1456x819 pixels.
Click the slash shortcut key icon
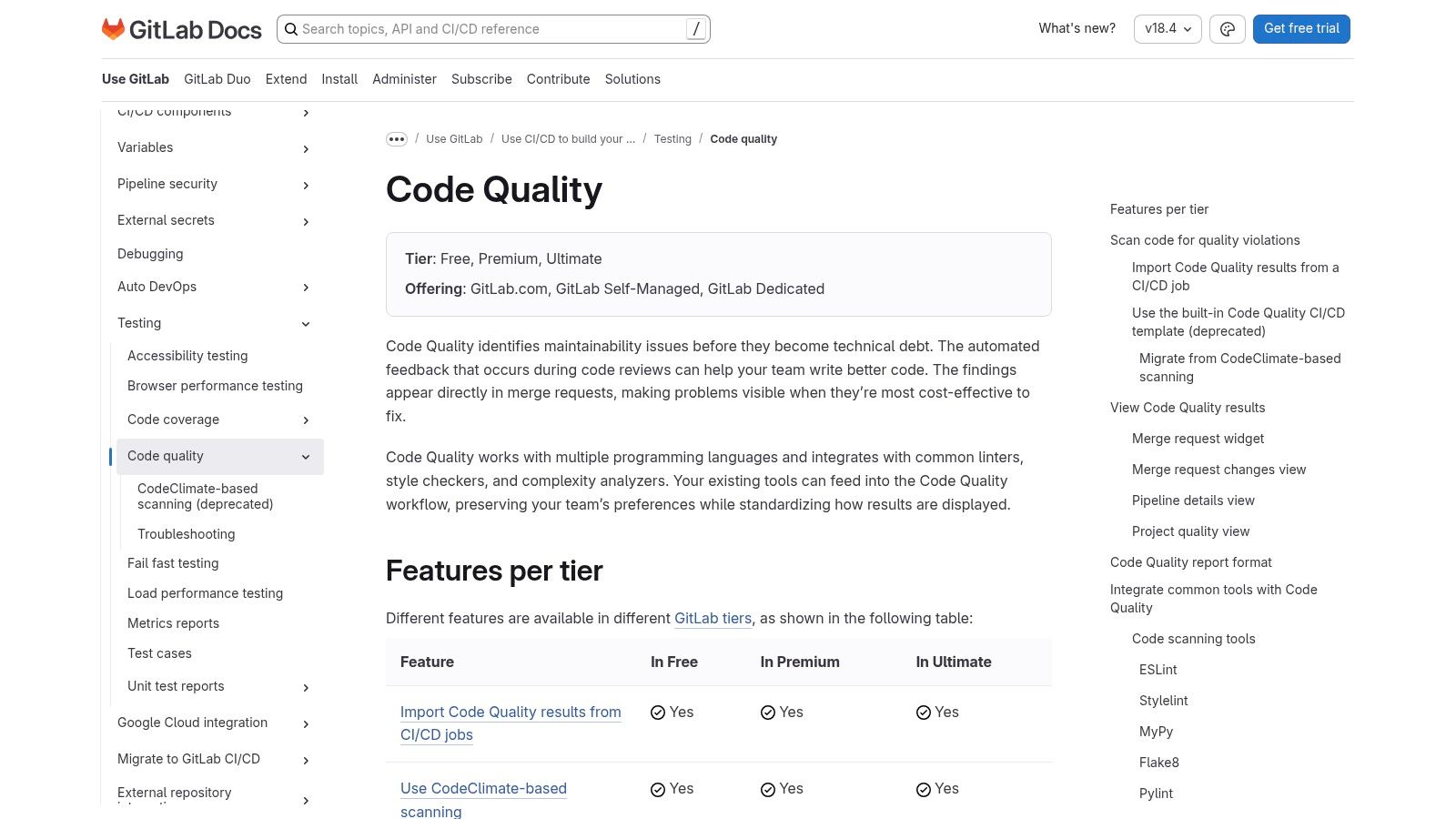[x=696, y=29]
